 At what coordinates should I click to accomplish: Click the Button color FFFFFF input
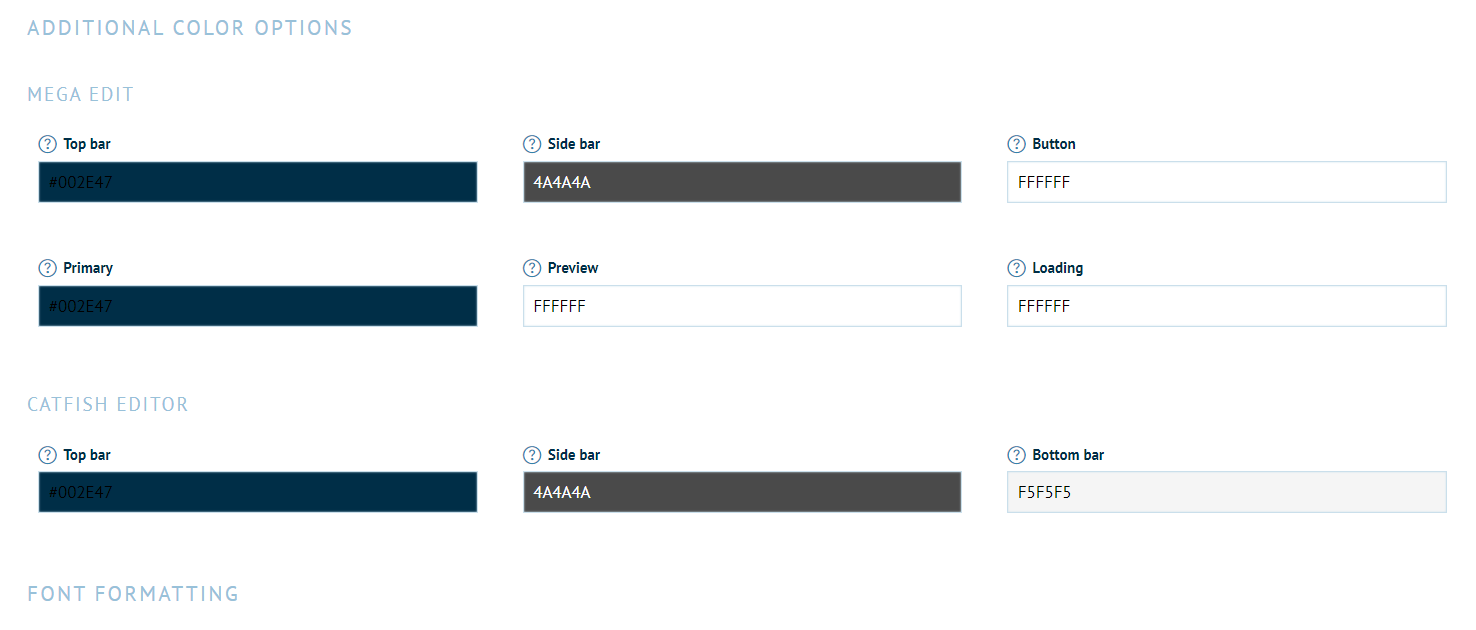(x=1226, y=182)
